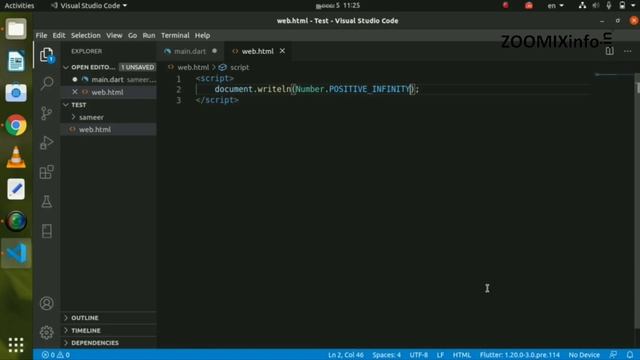
Task: Open the screenshot app in the dock
Action: [x=16, y=93]
